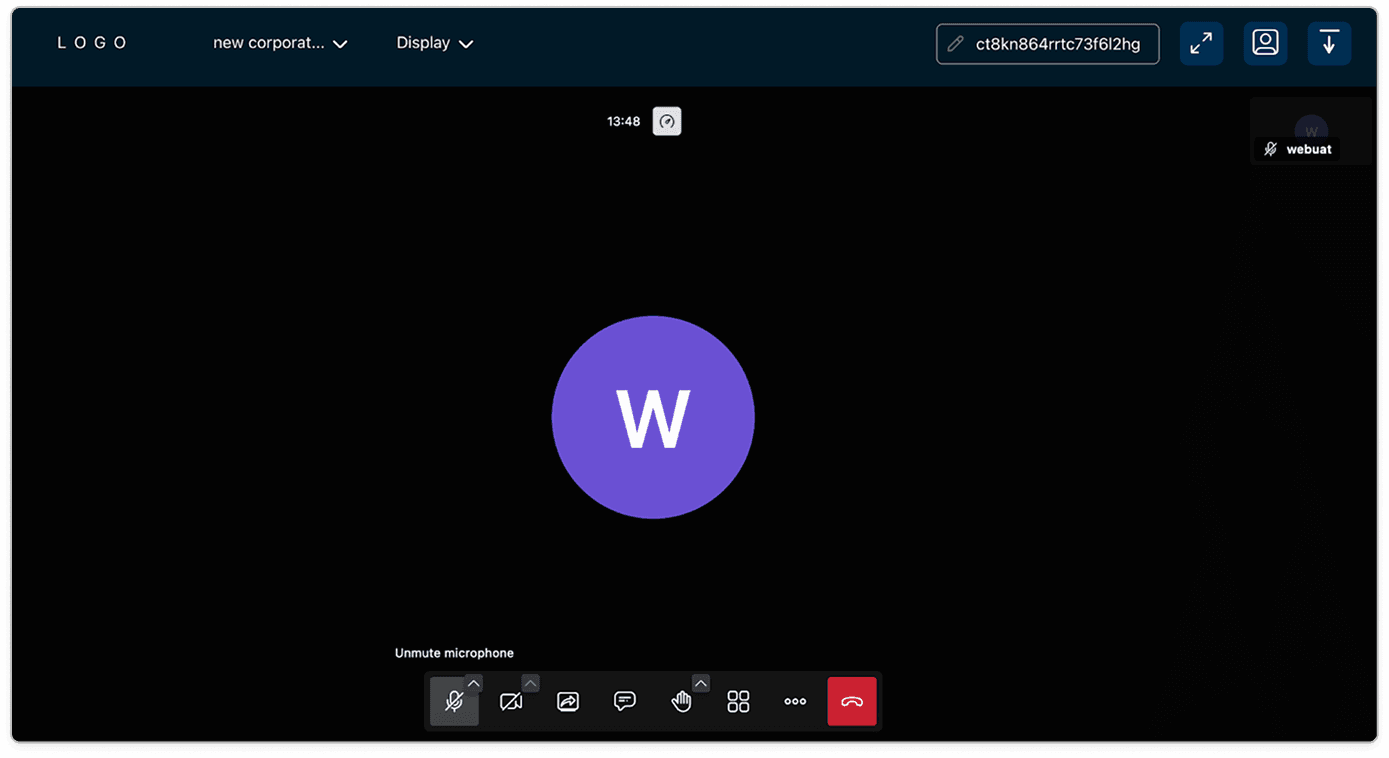Click the LOGO text in header
Viewport: 1389px width, 758px height.
93,43
